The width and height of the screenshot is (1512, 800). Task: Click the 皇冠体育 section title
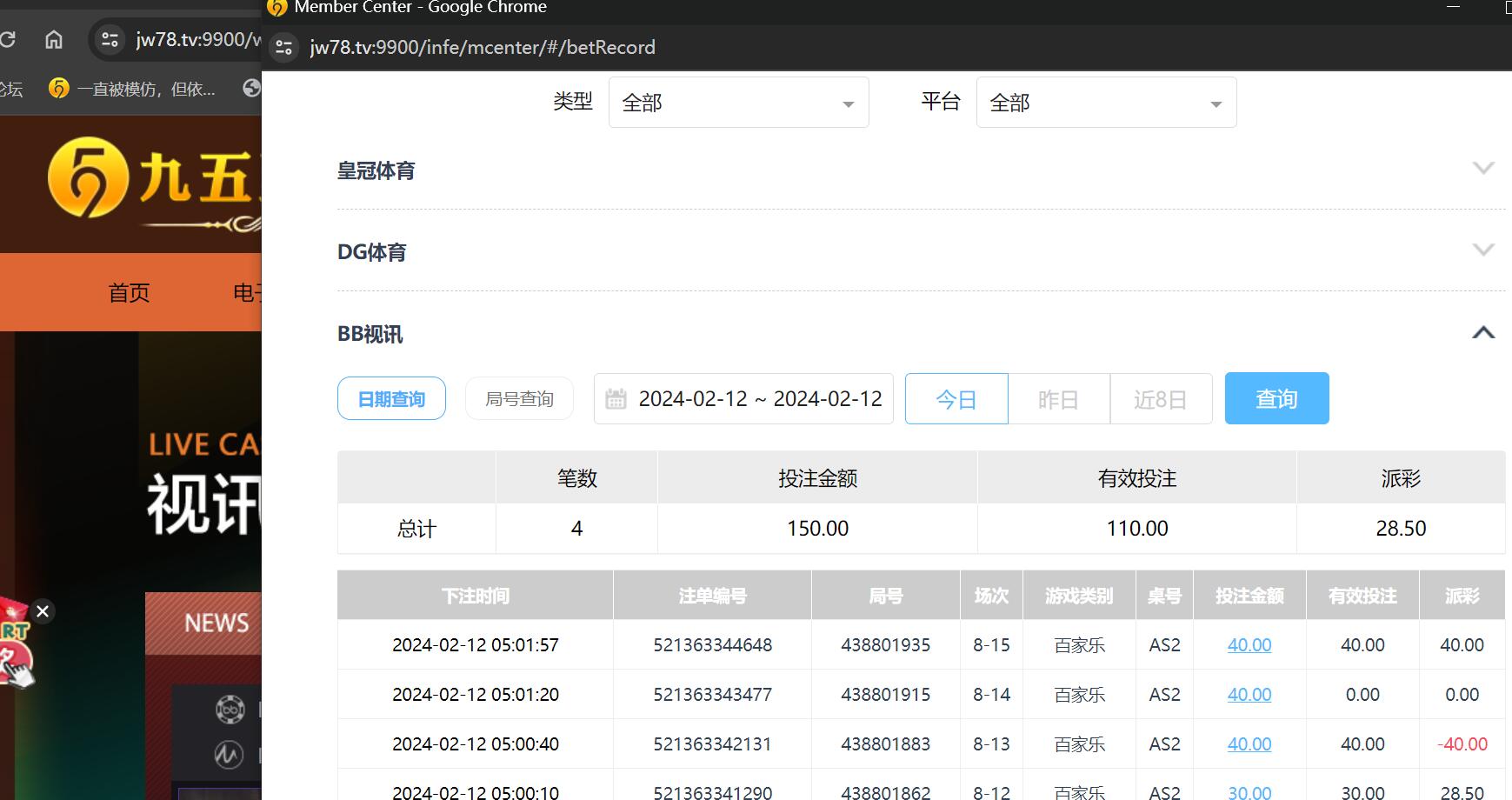pyautogui.click(x=376, y=170)
